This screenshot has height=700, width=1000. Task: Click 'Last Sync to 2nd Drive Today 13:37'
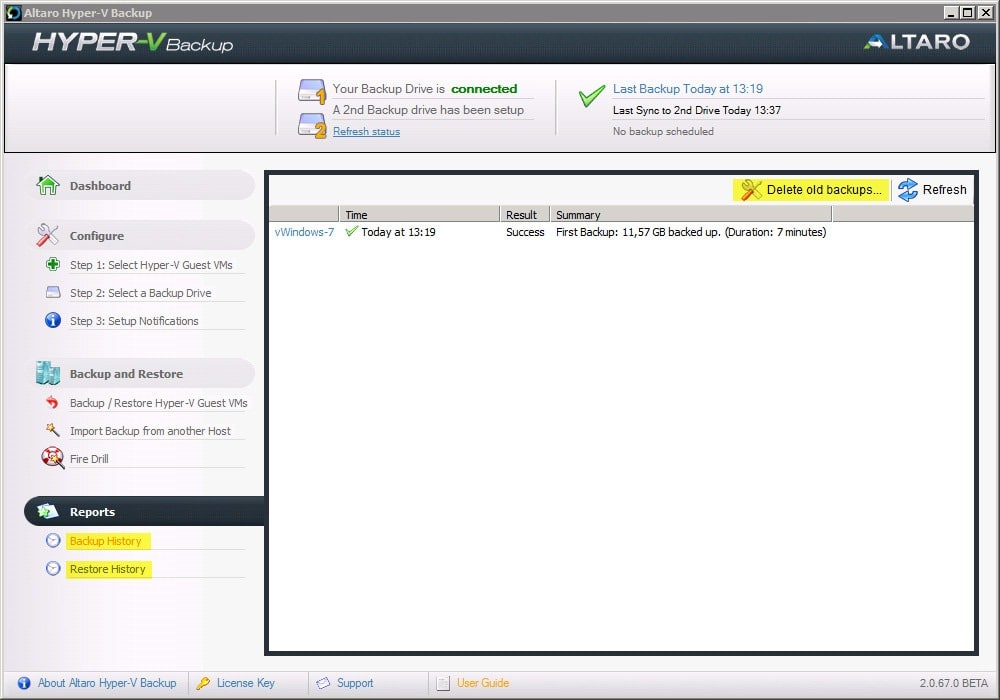696,110
